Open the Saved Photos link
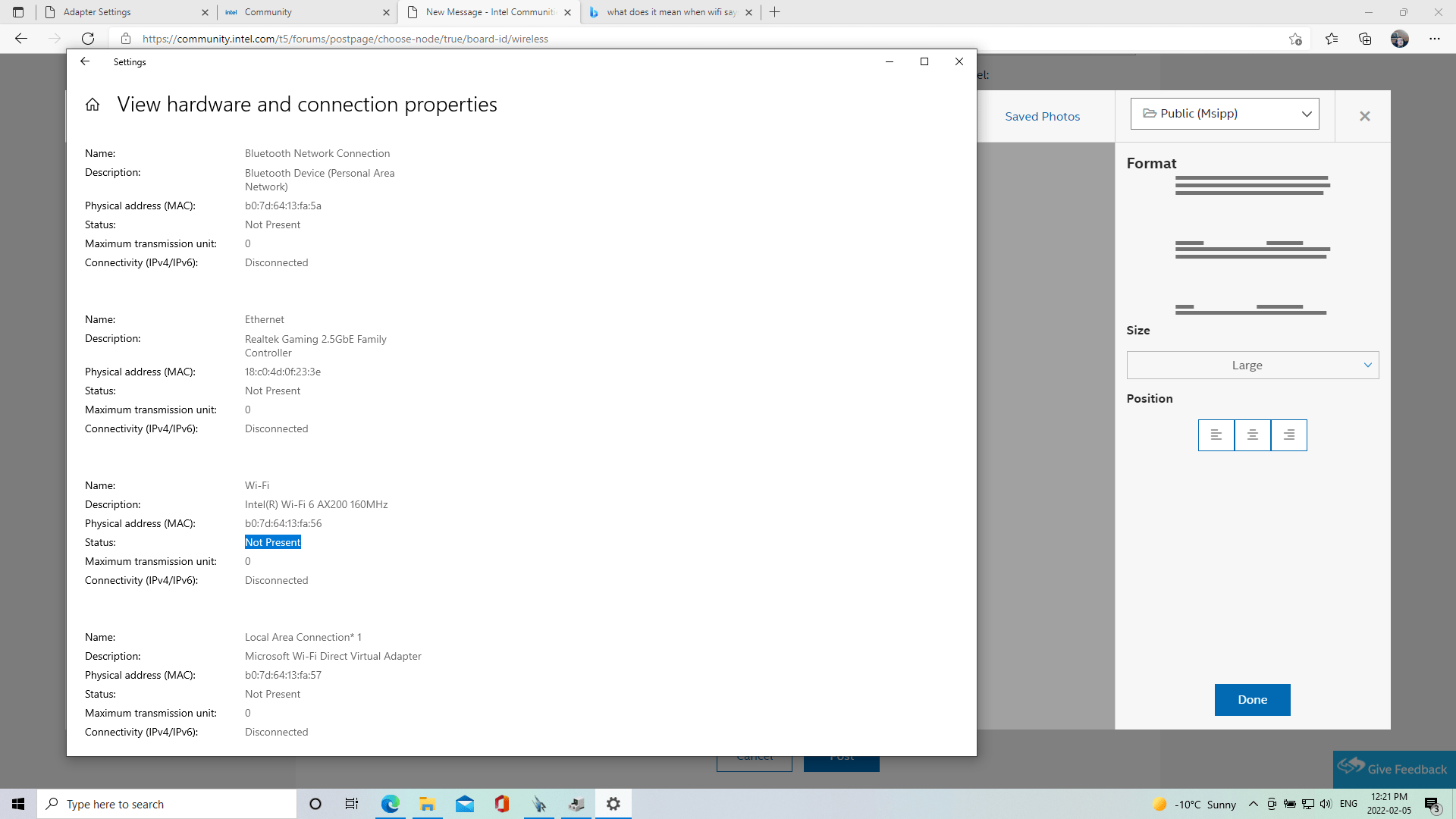 coord(1042,117)
